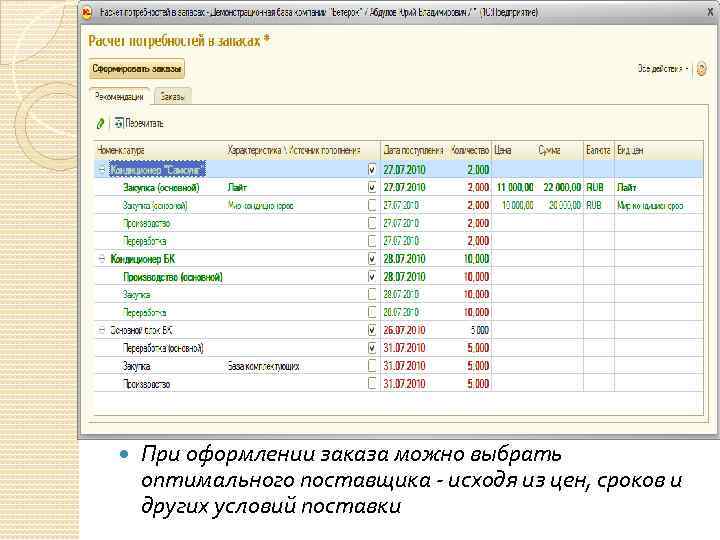Click the Количество column header

pyautogui.click(x=470, y=151)
